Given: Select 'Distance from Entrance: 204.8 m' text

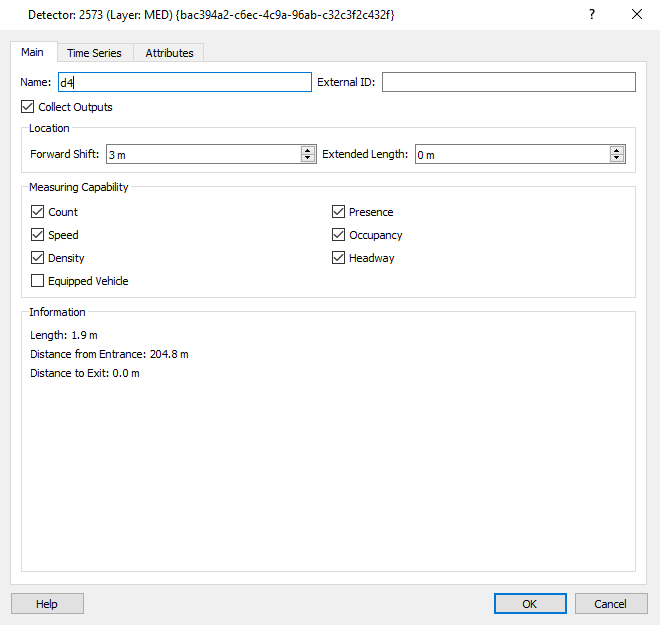Looking at the screenshot, I should [x=109, y=354].
